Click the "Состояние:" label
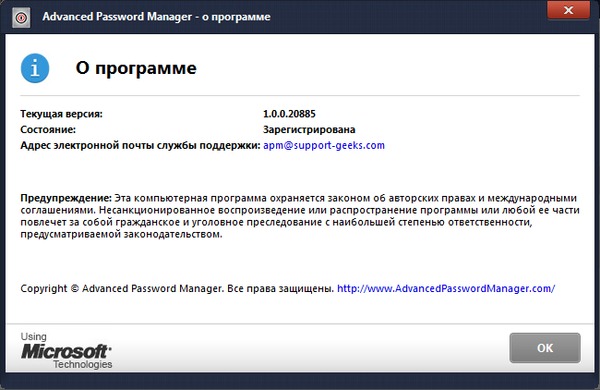This screenshot has height=390, width=600. click(x=48, y=129)
